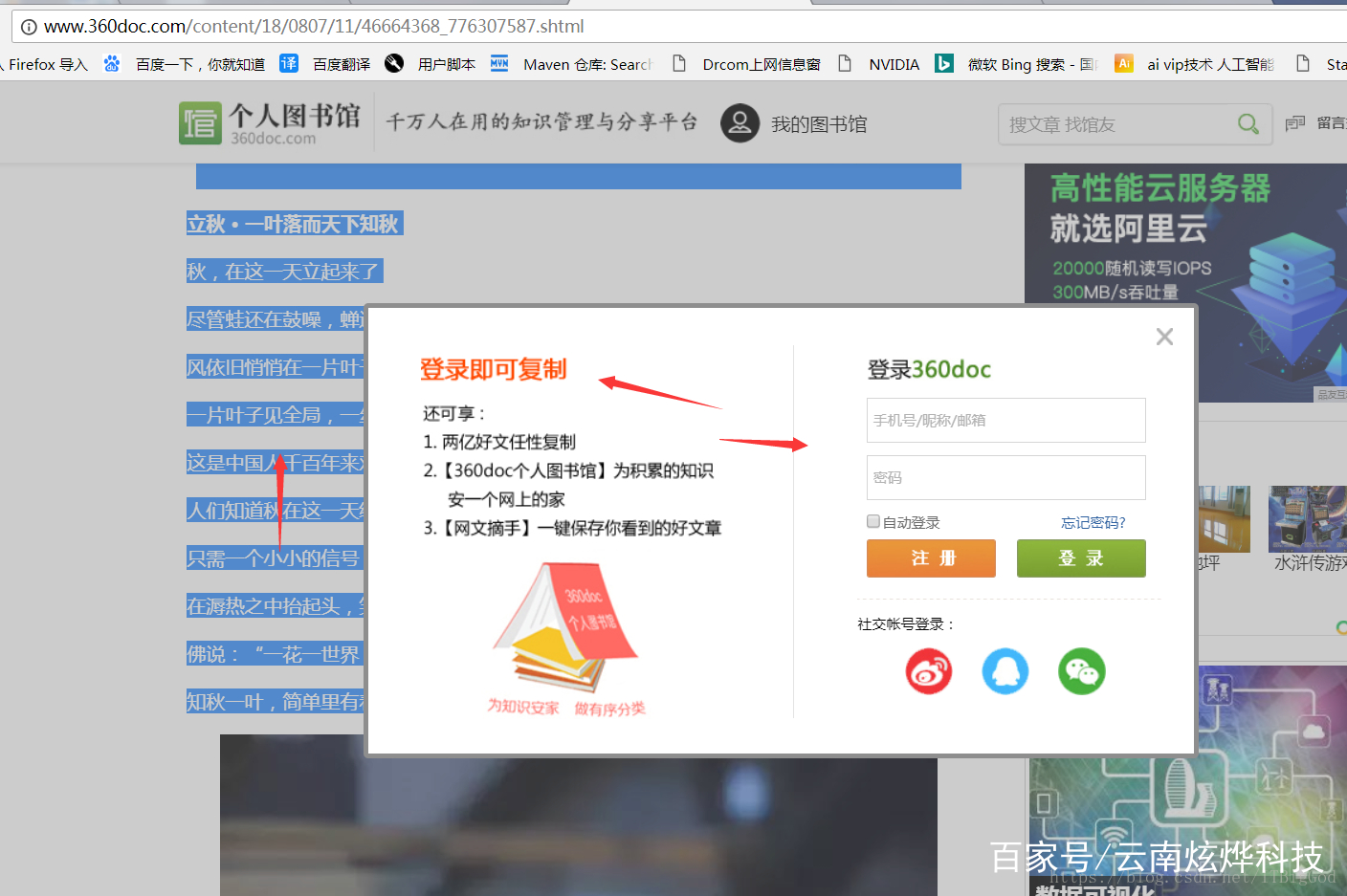This screenshot has width=1347, height=896.
Task: Enable the 自动登录 checkbox
Action: (872, 520)
